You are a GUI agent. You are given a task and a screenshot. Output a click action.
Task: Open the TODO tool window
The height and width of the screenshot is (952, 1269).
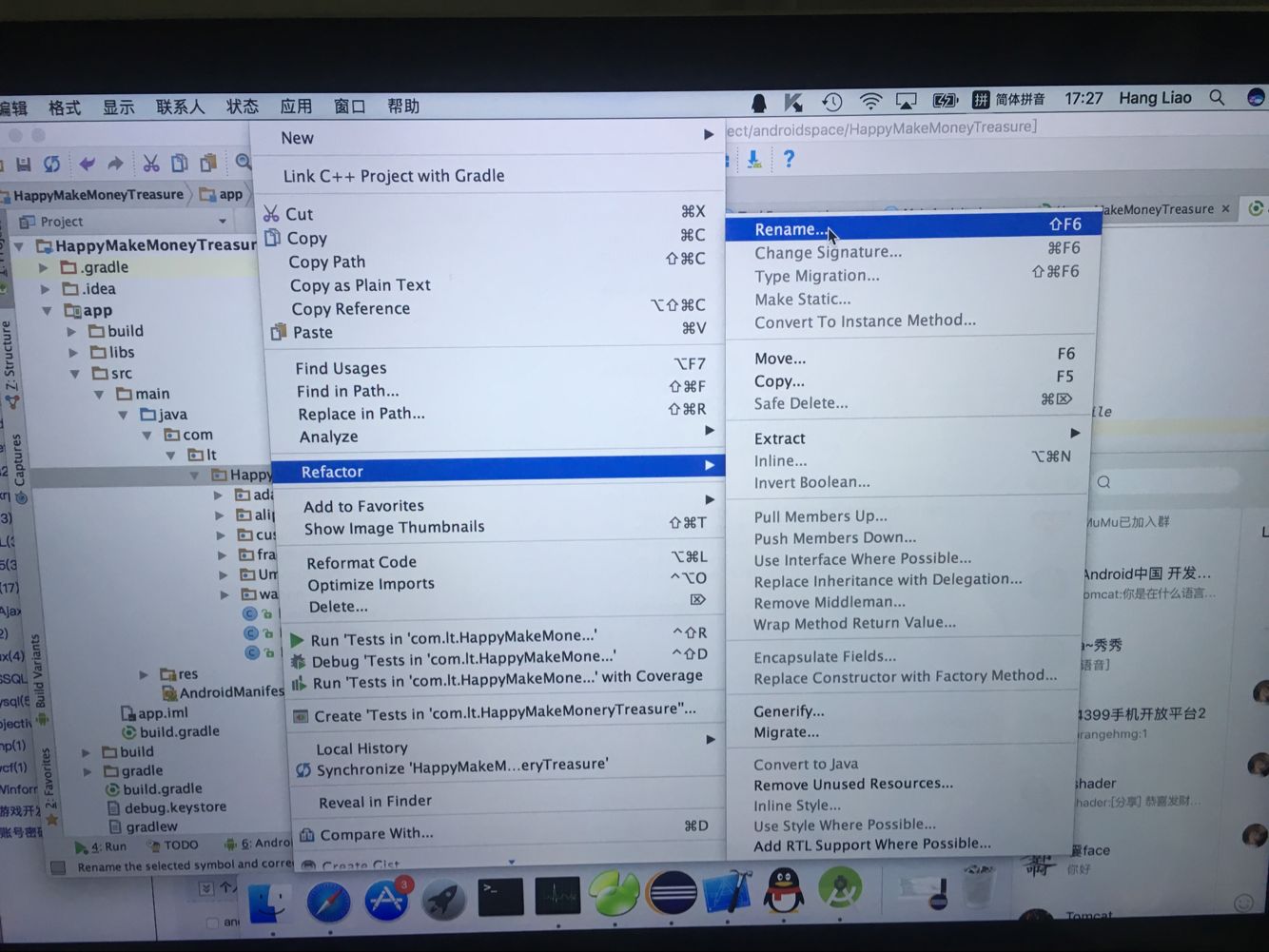tap(173, 845)
